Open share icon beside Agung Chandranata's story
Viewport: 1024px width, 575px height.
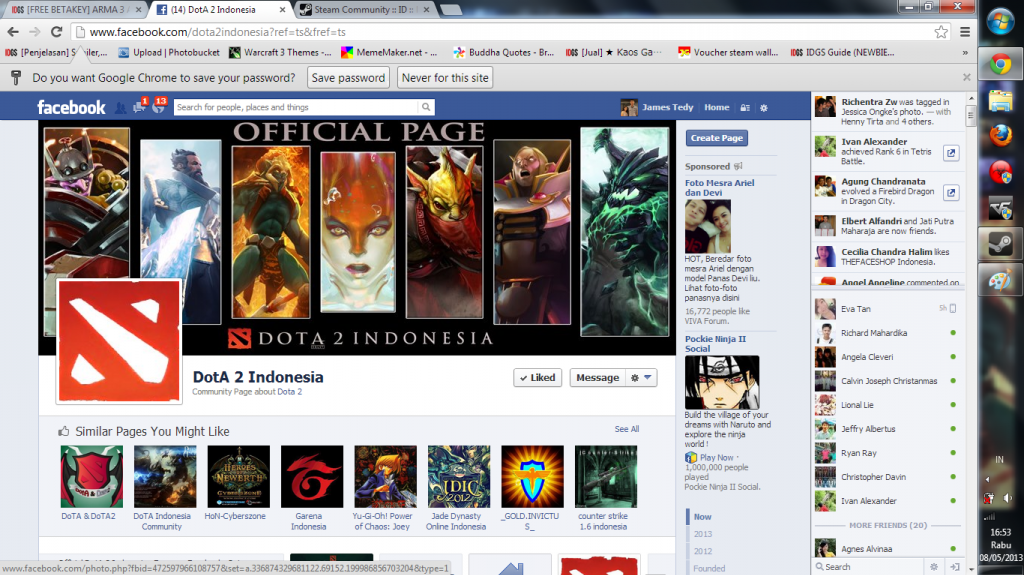[x=951, y=193]
